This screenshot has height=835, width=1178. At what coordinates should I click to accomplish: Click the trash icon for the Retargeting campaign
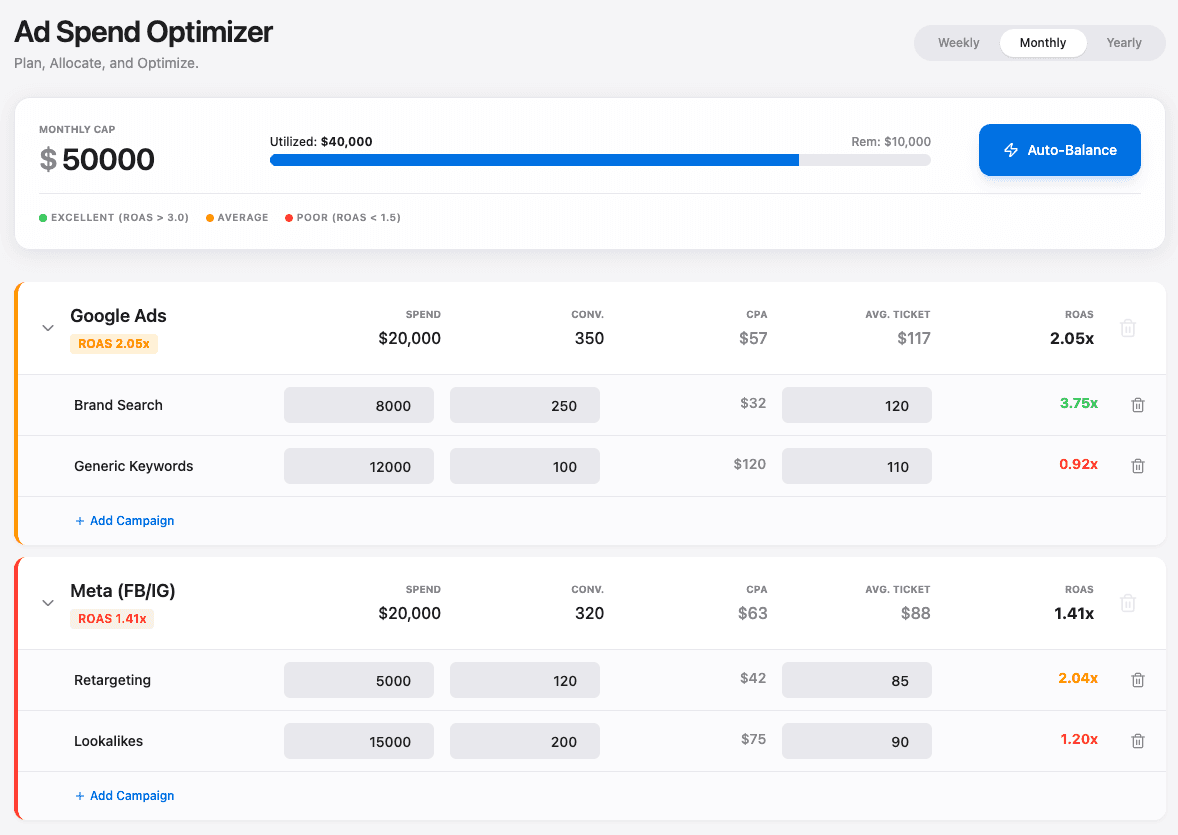pyautogui.click(x=1137, y=679)
